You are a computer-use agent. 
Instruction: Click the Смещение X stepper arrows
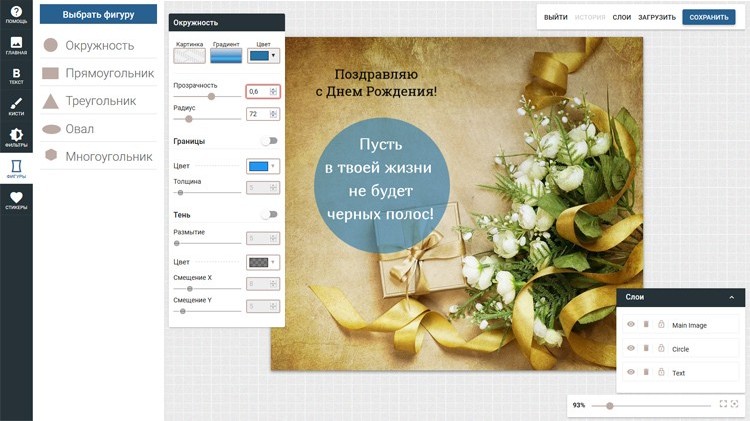click(273, 284)
